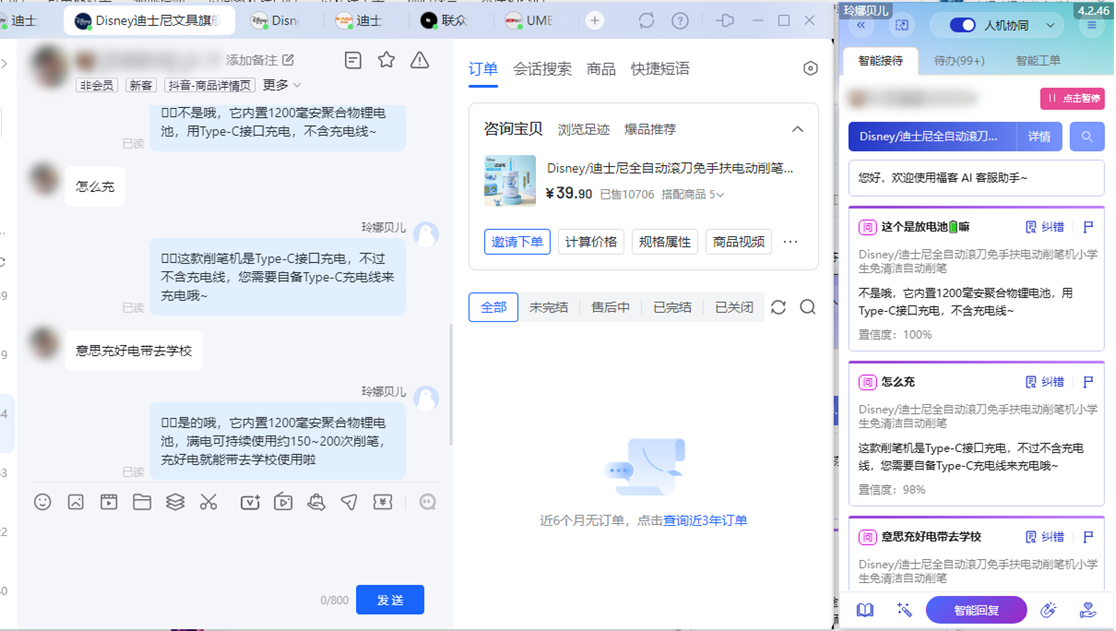The image size is (1116, 631).
Task: Click the live video TV icon
Action: 283,502
